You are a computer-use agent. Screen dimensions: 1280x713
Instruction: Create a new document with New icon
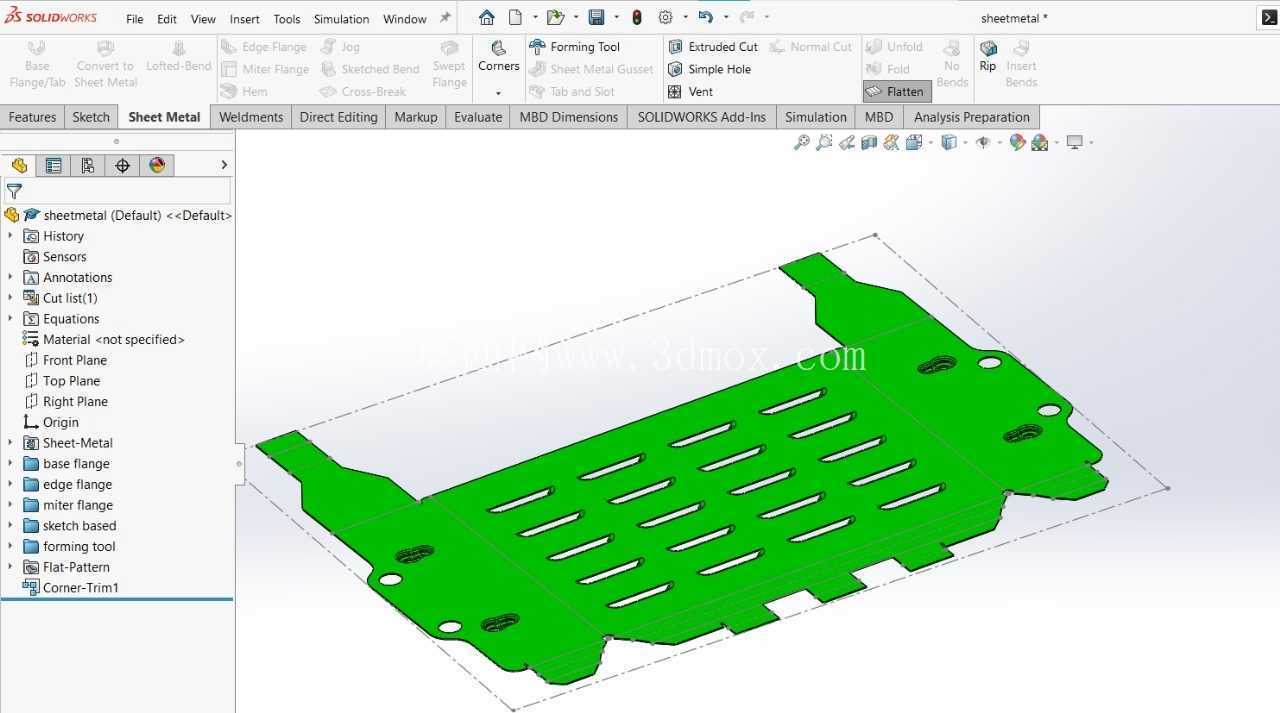pos(515,17)
